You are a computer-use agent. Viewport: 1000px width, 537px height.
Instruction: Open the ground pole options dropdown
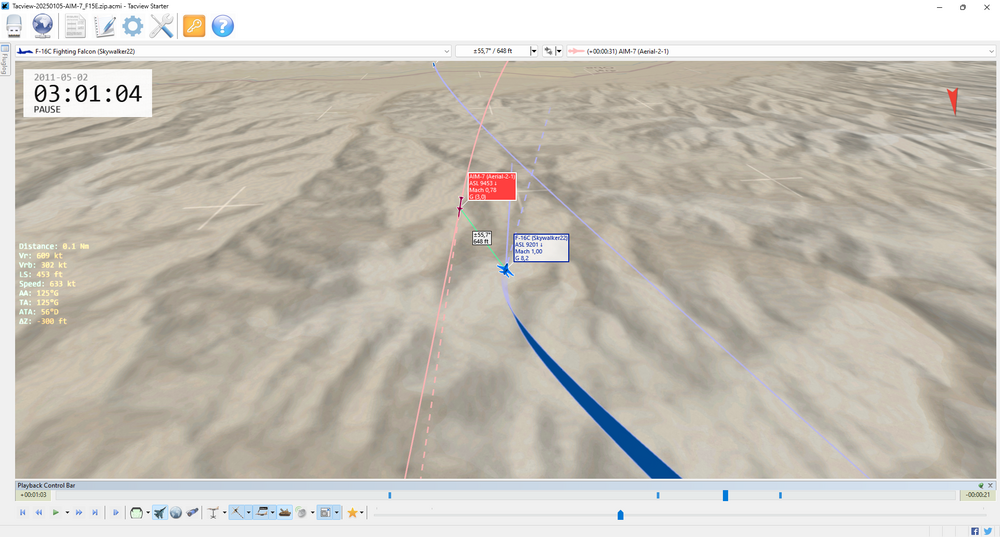pyautogui.click(x=224, y=512)
